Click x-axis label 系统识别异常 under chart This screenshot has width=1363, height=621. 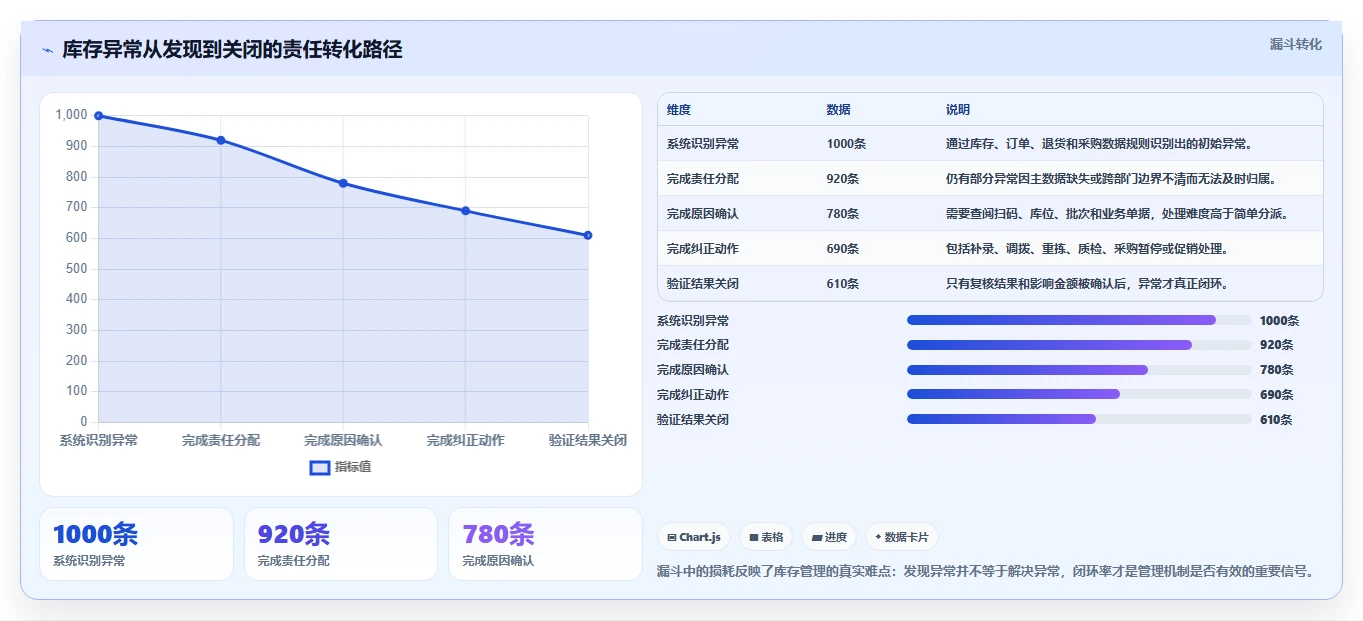point(98,440)
